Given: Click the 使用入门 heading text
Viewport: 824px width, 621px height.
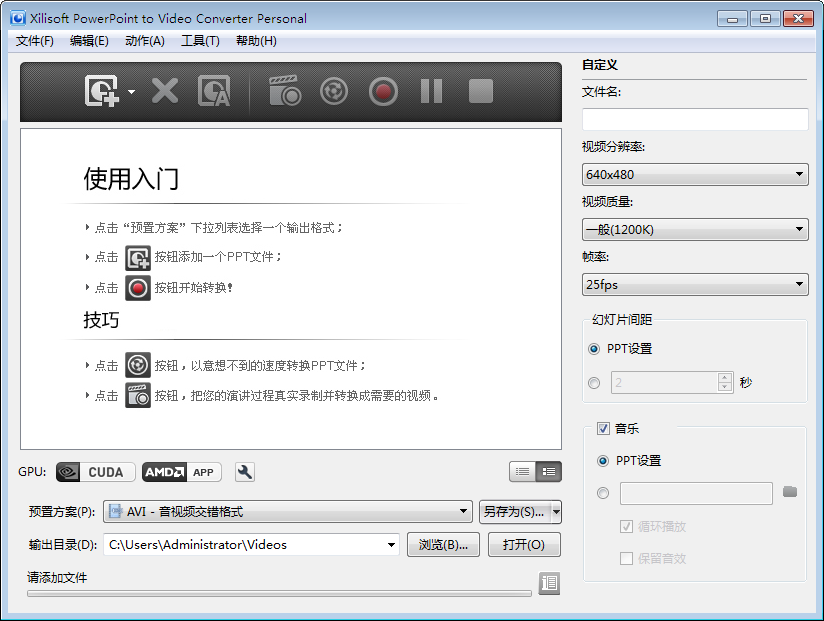Looking at the screenshot, I should (x=131, y=179).
